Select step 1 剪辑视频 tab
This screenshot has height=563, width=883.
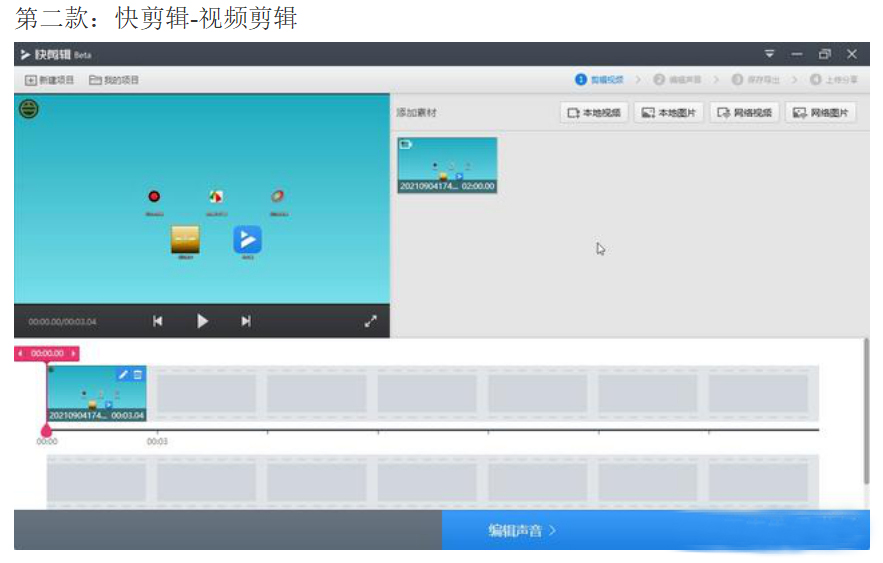pos(599,79)
